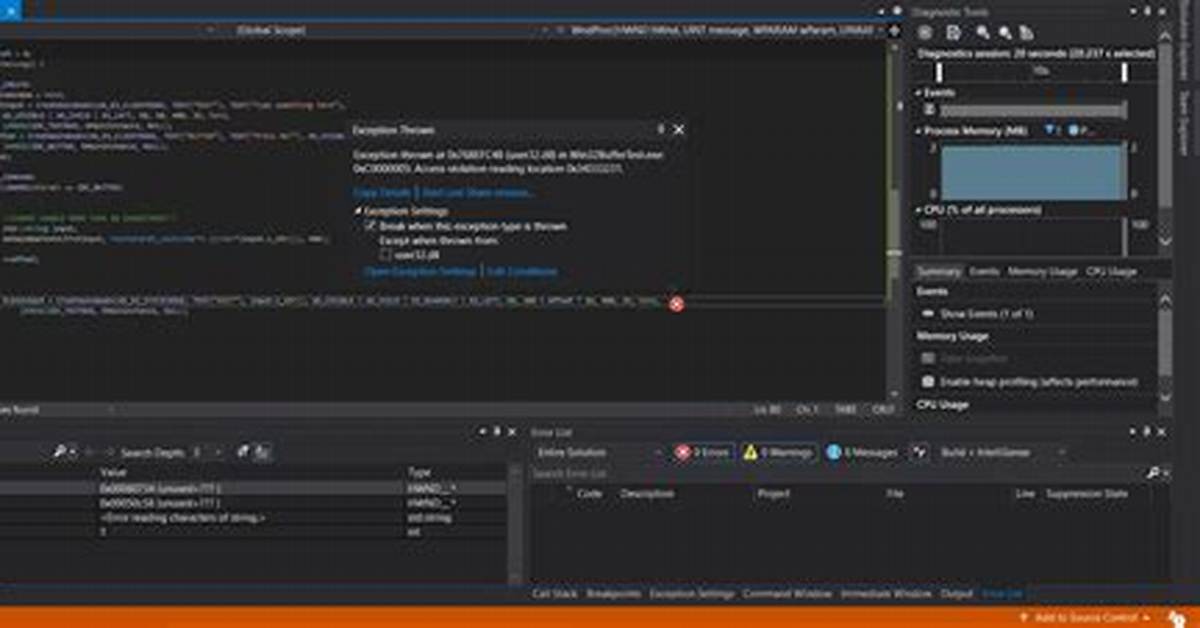Viewport: 1200px width, 628px height.
Task: Toggle the 0 Warnings filter
Action: point(779,452)
